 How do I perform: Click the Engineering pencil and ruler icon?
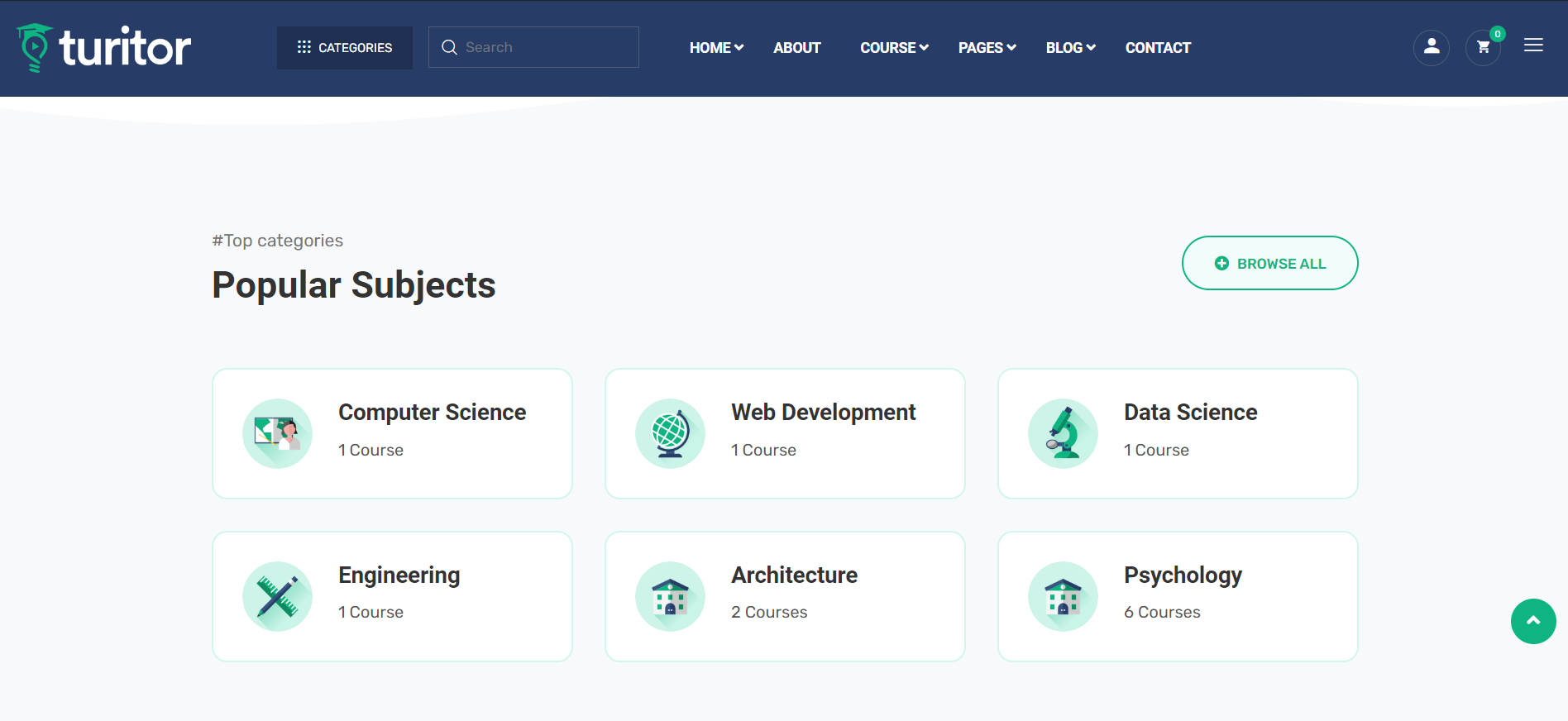pos(277,596)
